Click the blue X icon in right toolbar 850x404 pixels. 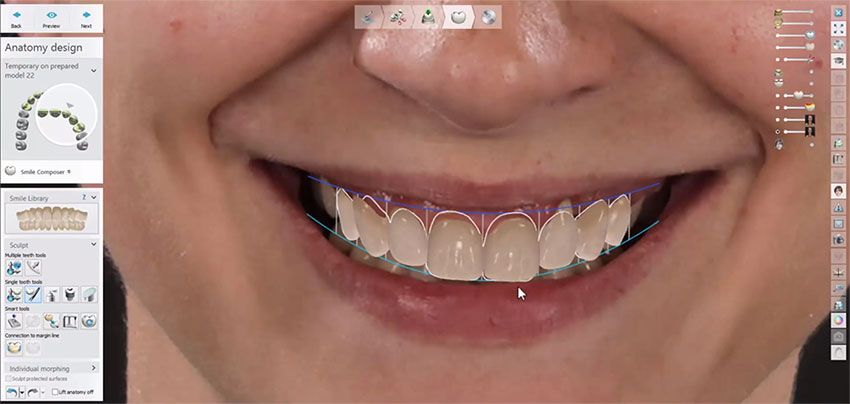pyautogui.click(x=838, y=12)
